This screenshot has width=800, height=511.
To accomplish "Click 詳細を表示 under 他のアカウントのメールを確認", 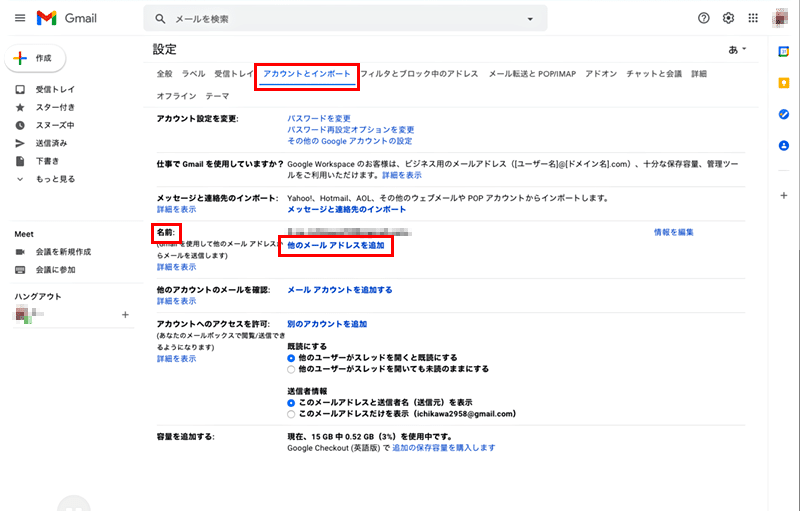I will coord(176,301).
